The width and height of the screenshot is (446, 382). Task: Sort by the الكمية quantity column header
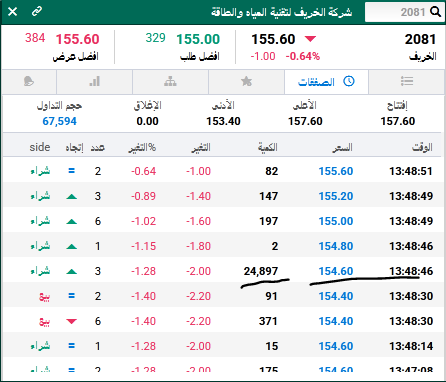pos(267,147)
